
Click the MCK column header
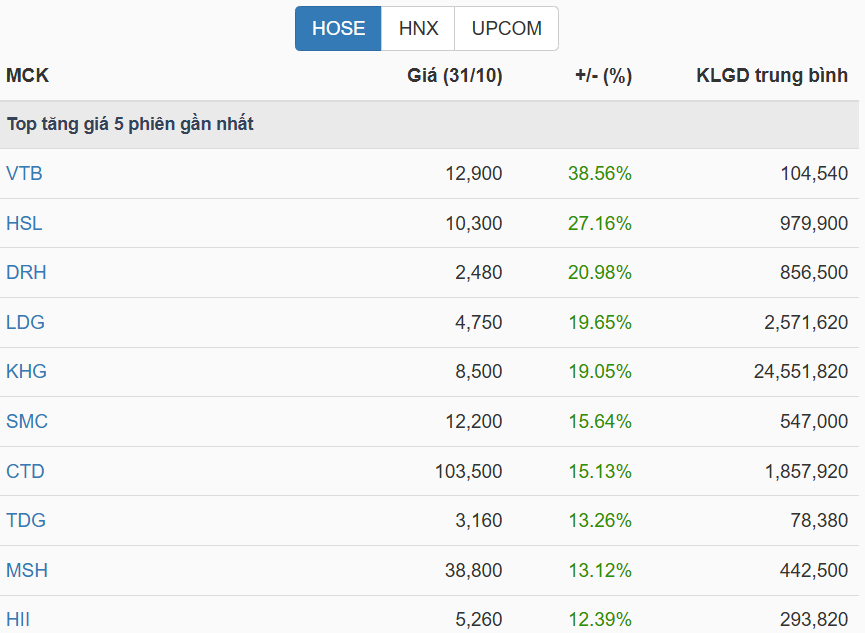coord(27,76)
